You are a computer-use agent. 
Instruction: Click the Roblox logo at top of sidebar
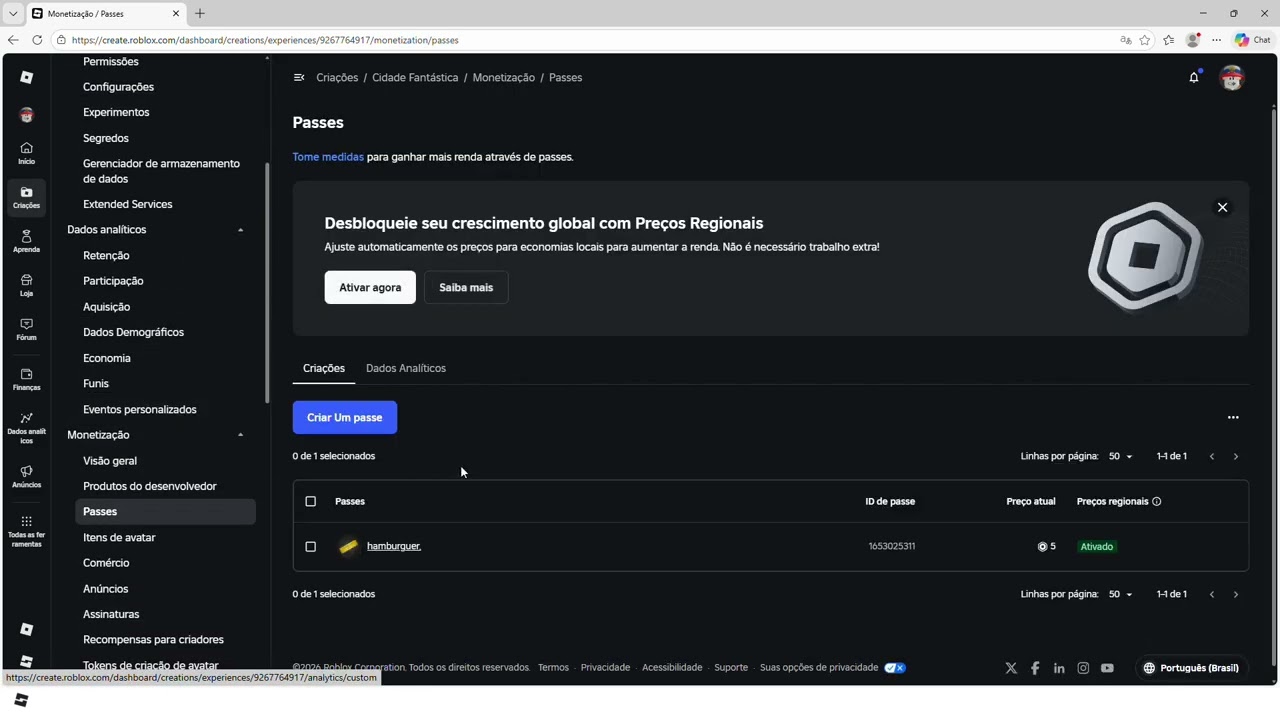pyautogui.click(x=26, y=77)
